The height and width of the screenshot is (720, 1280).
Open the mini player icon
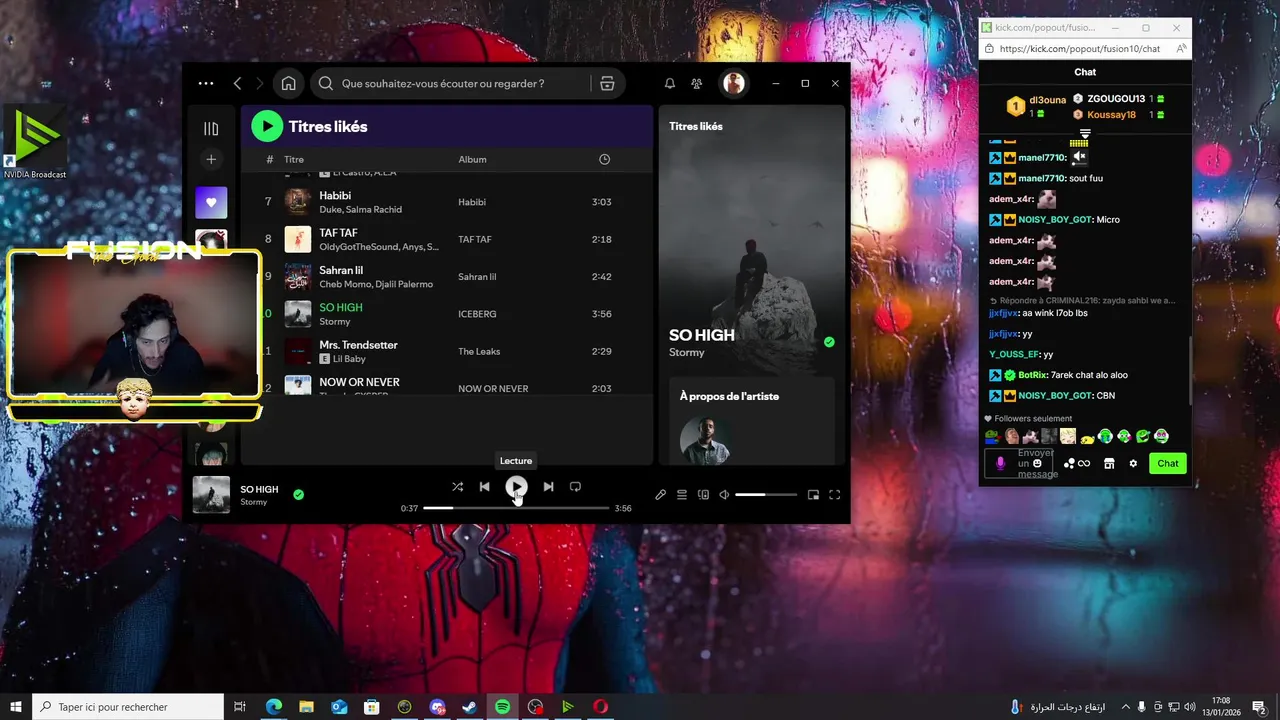click(813, 494)
